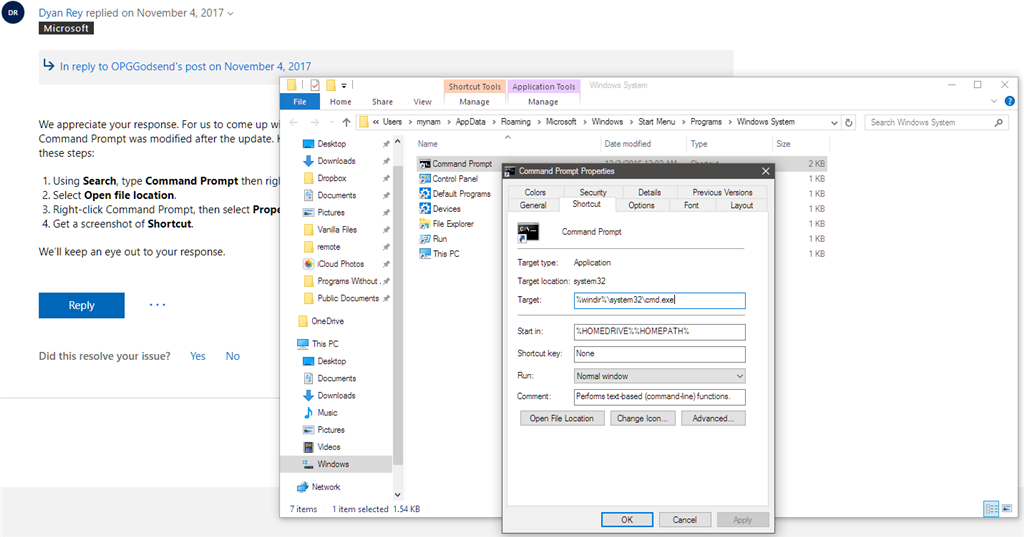Click the search magnifier in Explorer search box
The height and width of the screenshot is (537, 1024).
point(999,122)
